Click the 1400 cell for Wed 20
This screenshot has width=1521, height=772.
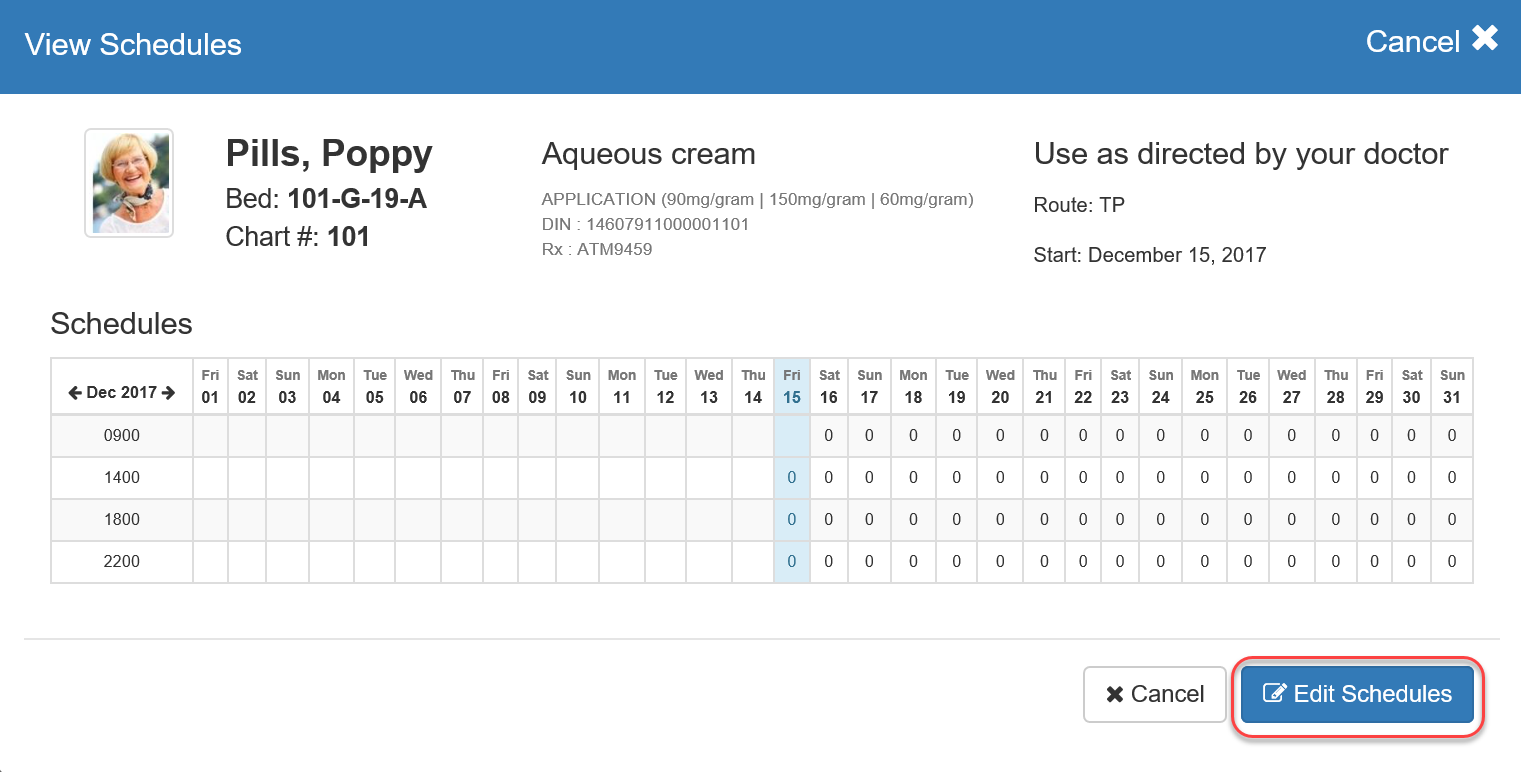[1000, 478]
